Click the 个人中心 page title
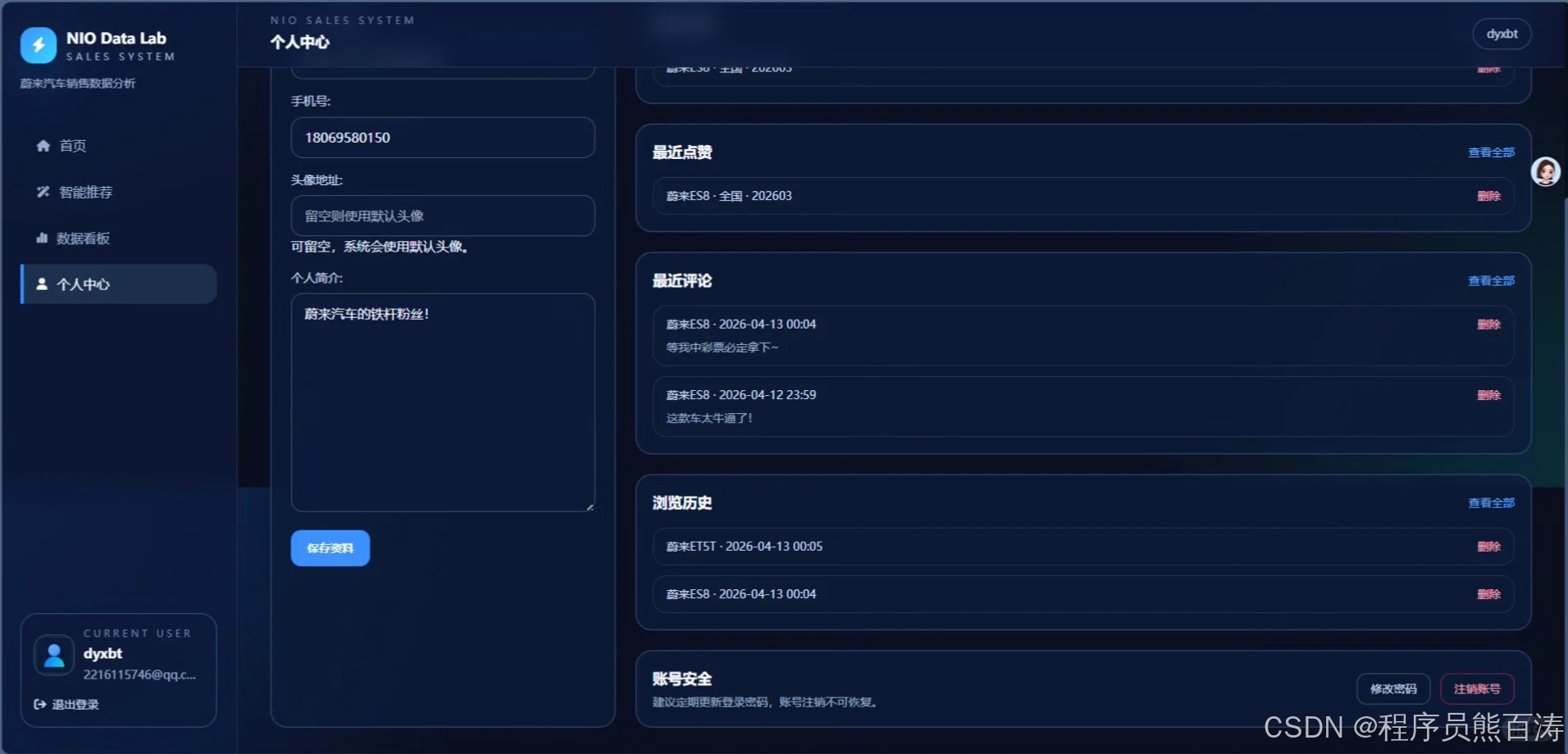The width and height of the screenshot is (1568, 754). point(300,43)
